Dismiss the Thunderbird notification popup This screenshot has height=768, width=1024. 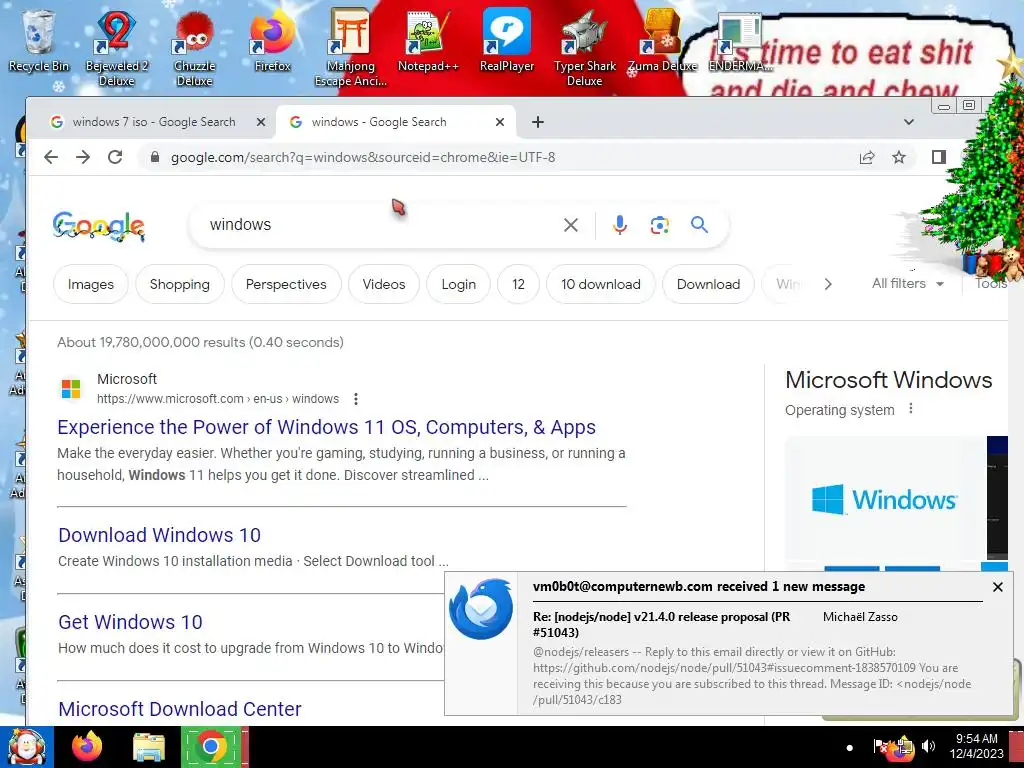997,587
